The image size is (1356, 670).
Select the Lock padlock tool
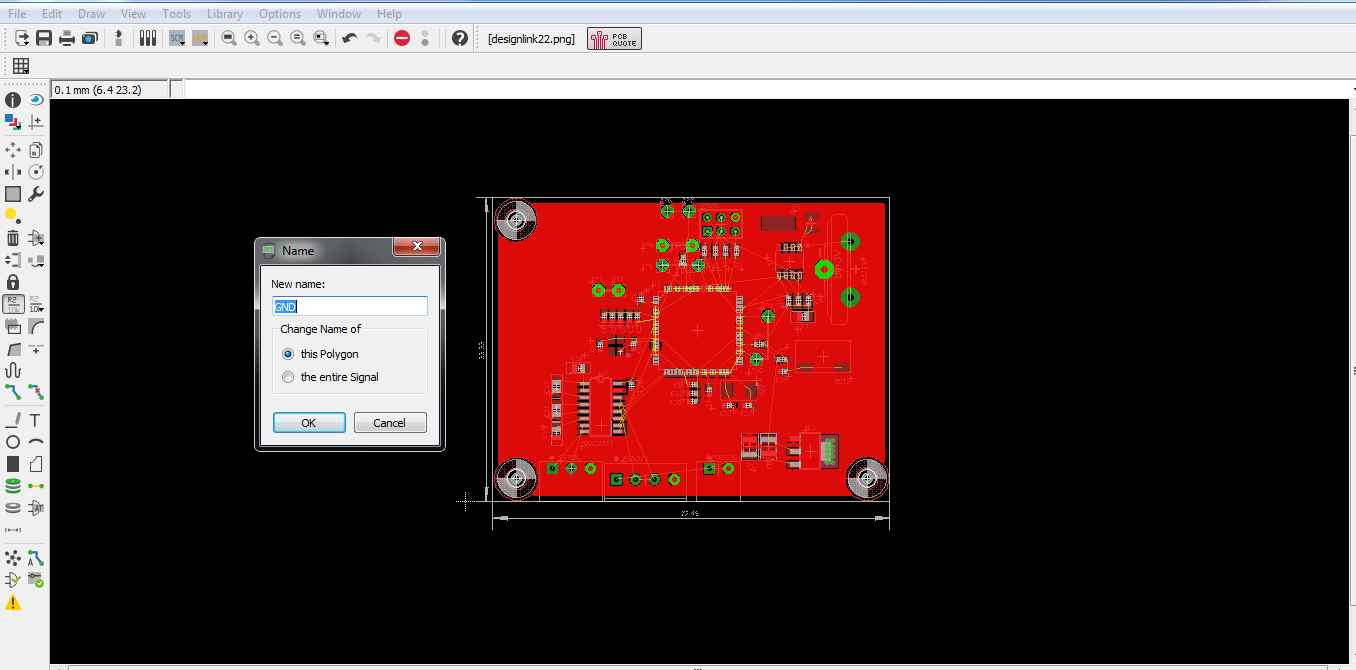[x=13, y=282]
